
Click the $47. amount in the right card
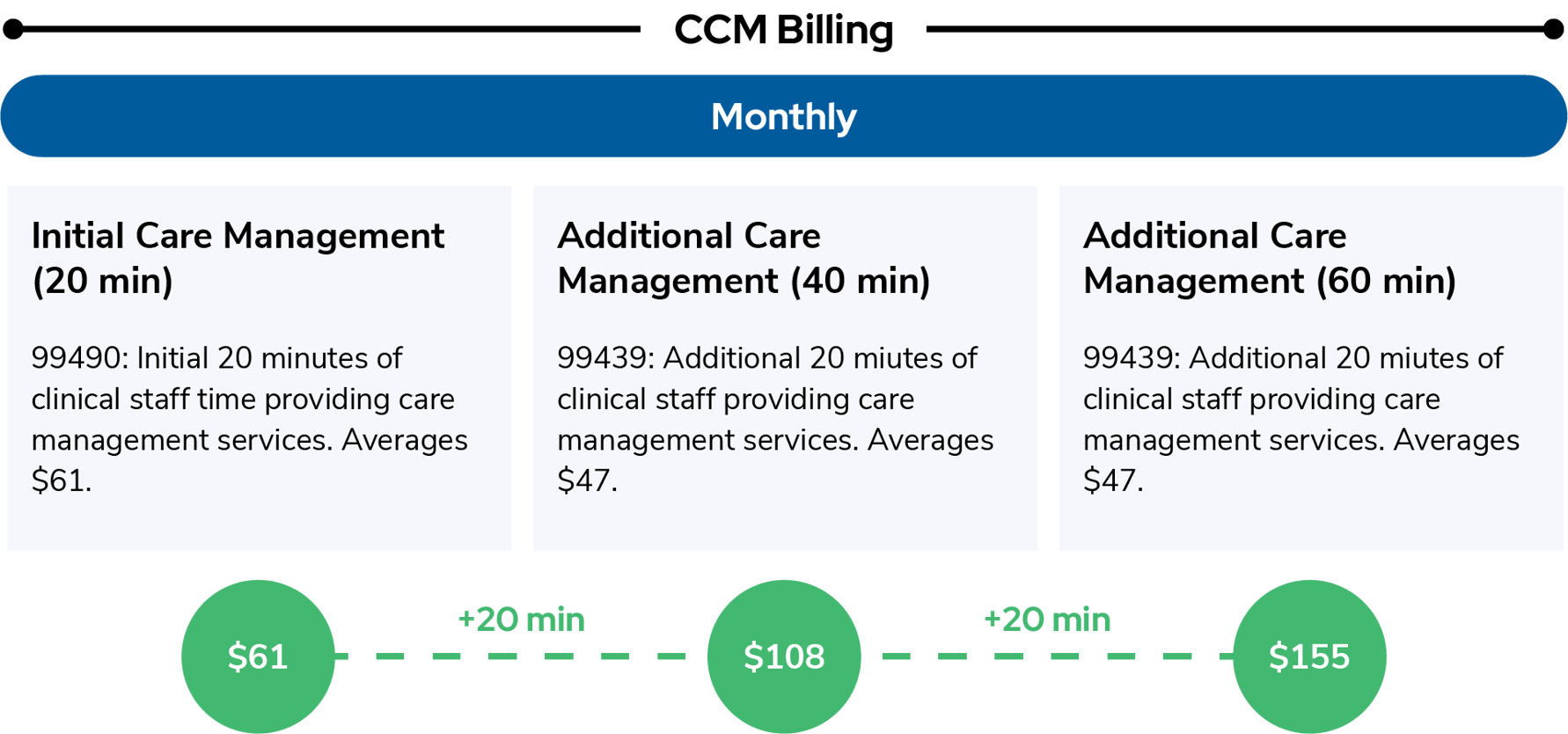point(1113,481)
